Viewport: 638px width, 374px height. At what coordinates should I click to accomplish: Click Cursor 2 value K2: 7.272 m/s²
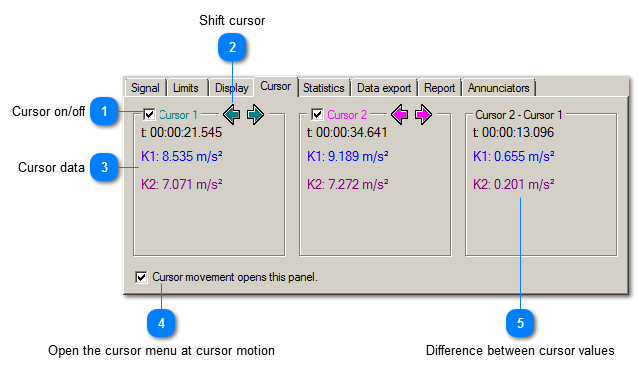click(347, 184)
